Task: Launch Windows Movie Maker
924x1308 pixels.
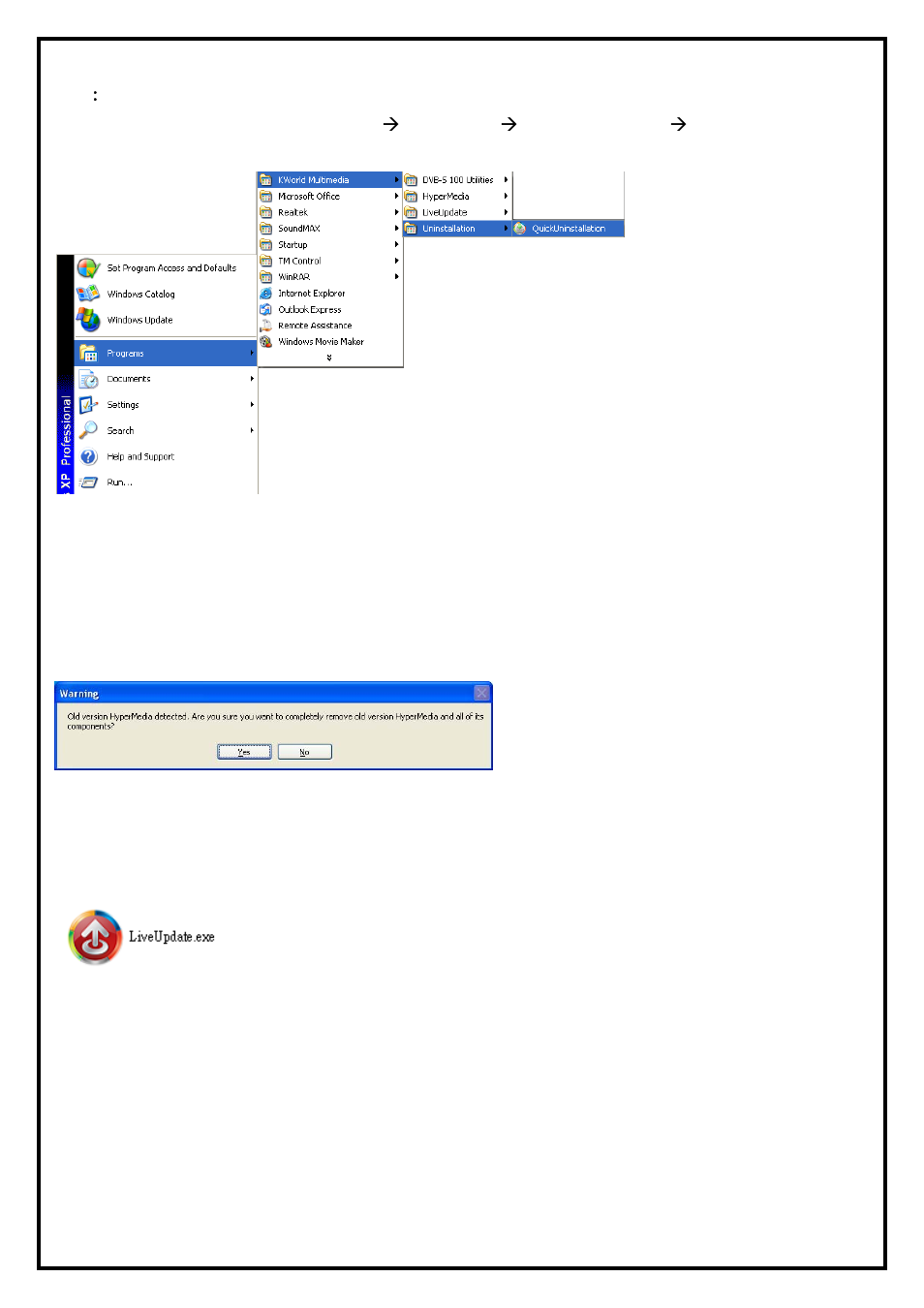Action: tap(329, 342)
